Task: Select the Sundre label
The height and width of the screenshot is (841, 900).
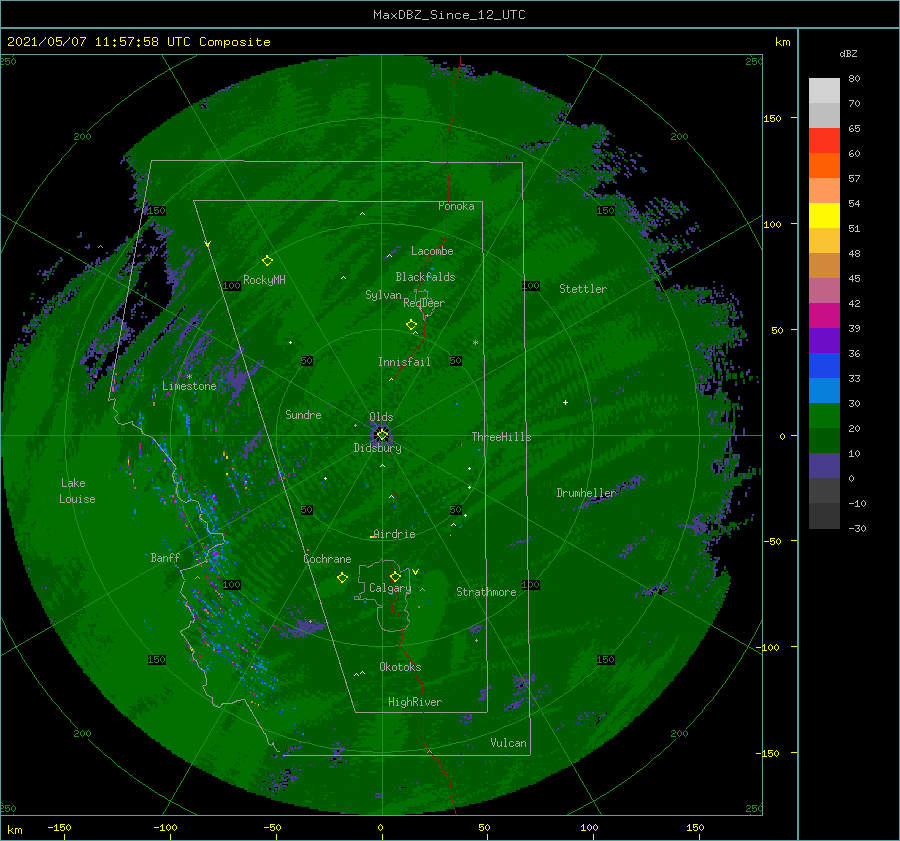Action: point(303,415)
